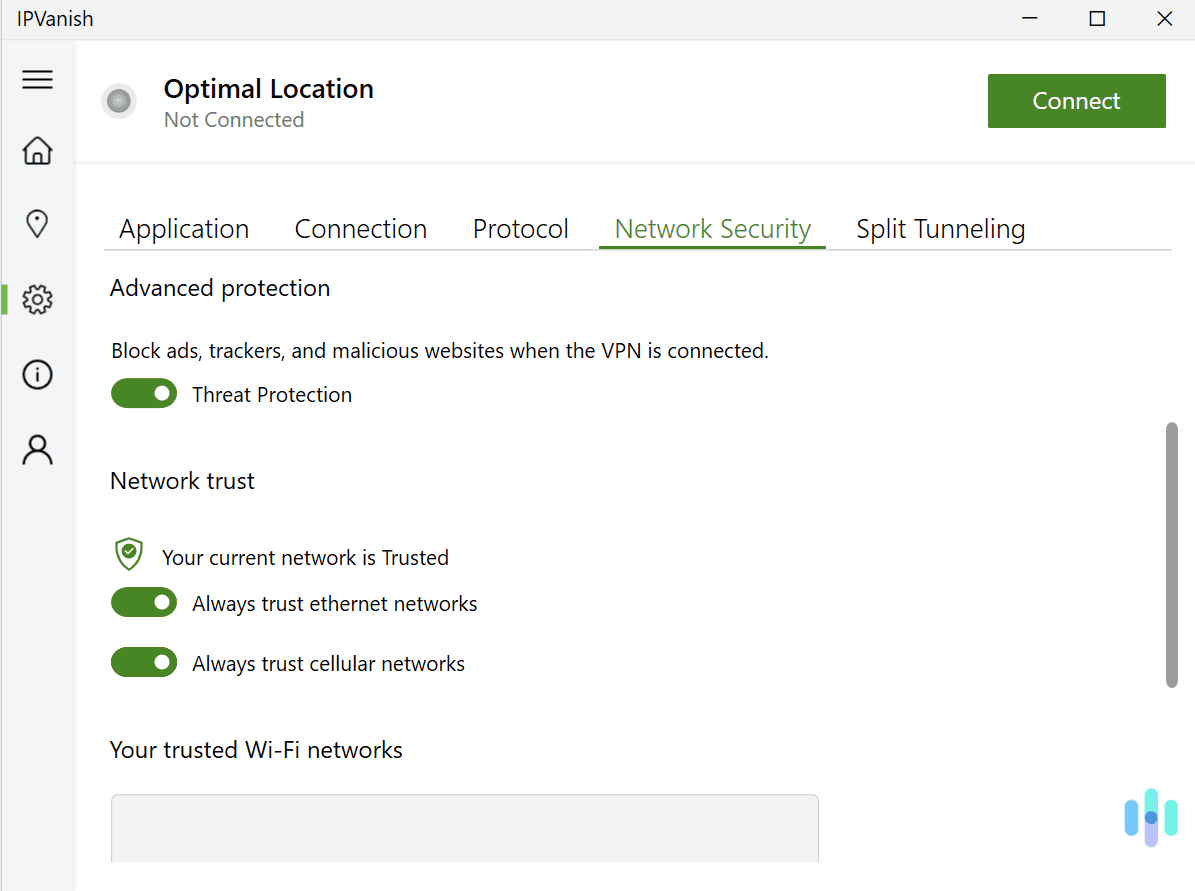Open the Account profile icon
This screenshot has width=1195, height=891.
click(37, 450)
